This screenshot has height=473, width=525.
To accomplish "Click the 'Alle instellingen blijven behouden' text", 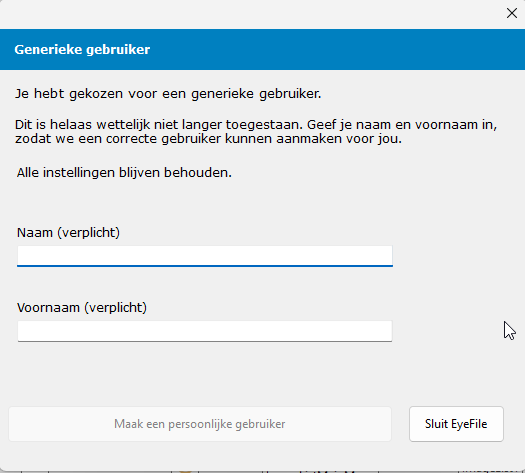I will 124,173.
